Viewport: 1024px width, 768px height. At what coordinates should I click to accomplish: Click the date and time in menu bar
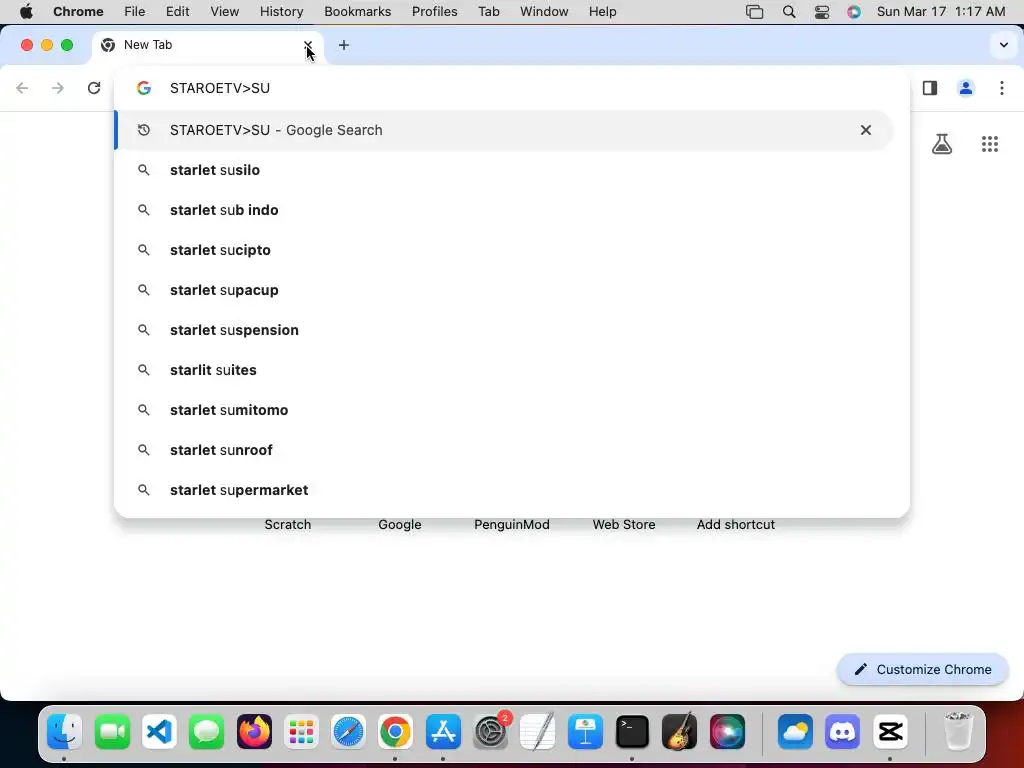(x=941, y=12)
